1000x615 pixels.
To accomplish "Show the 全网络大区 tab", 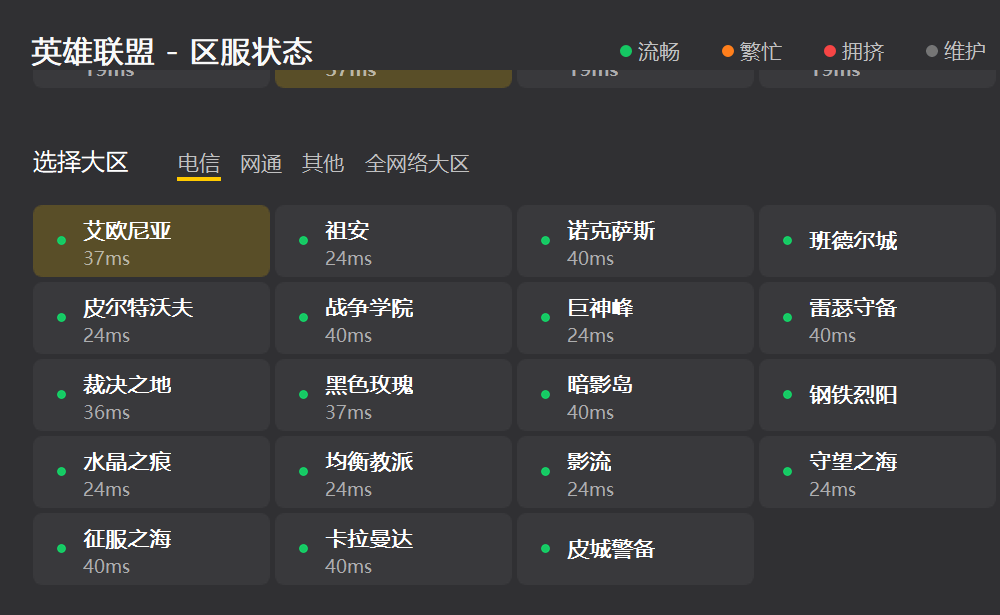I will [x=417, y=164].
